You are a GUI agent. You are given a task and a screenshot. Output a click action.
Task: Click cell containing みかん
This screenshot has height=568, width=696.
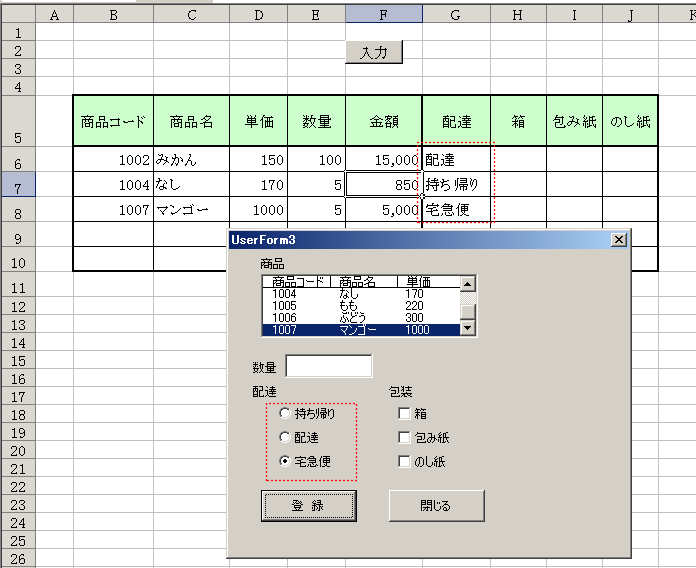[x=190, y=160]
